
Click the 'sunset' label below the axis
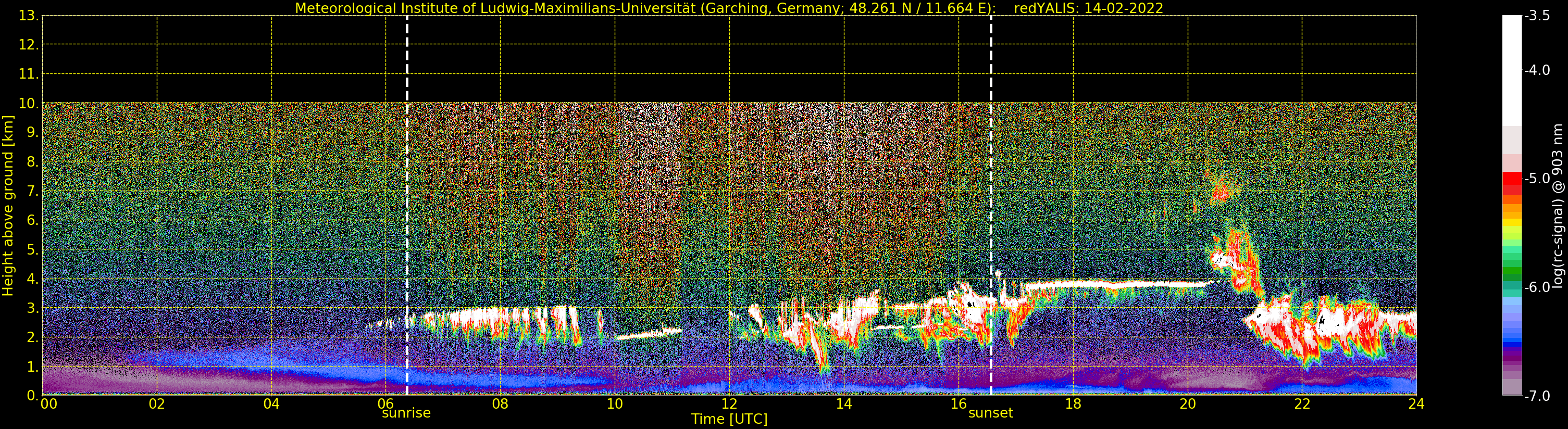coord(990,413)
